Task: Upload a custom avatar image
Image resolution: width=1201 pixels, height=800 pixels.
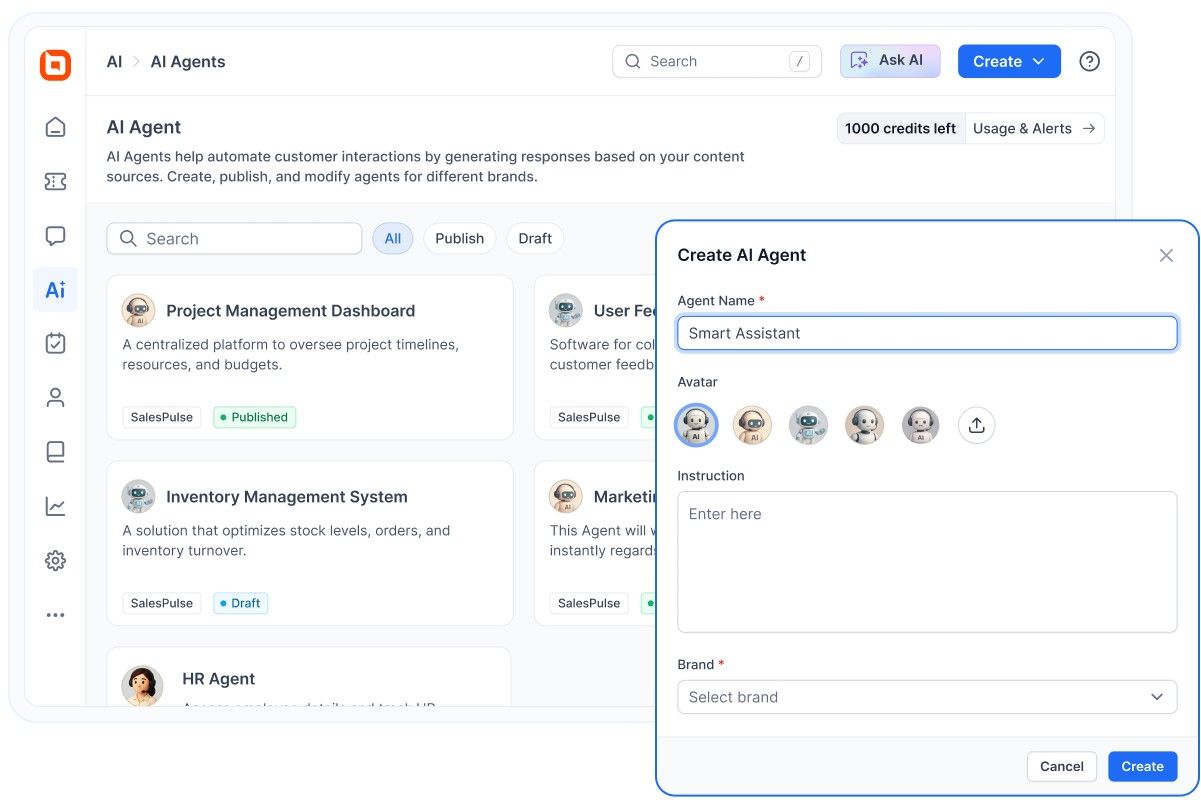Action: click(x=976, y=425)
